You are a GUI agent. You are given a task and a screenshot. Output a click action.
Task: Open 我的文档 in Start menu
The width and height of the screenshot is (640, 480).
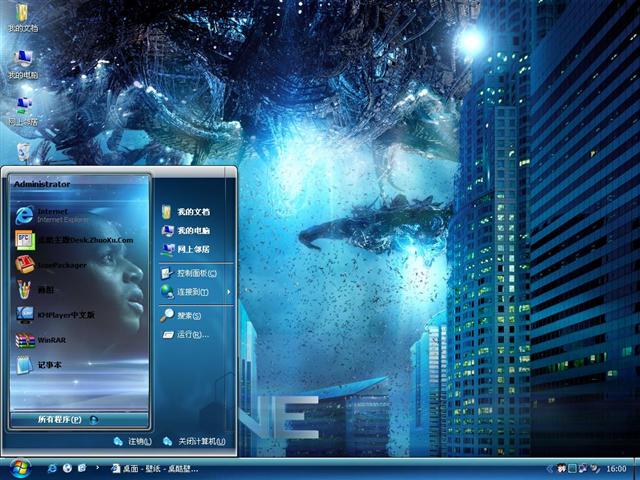pos(186,212)
